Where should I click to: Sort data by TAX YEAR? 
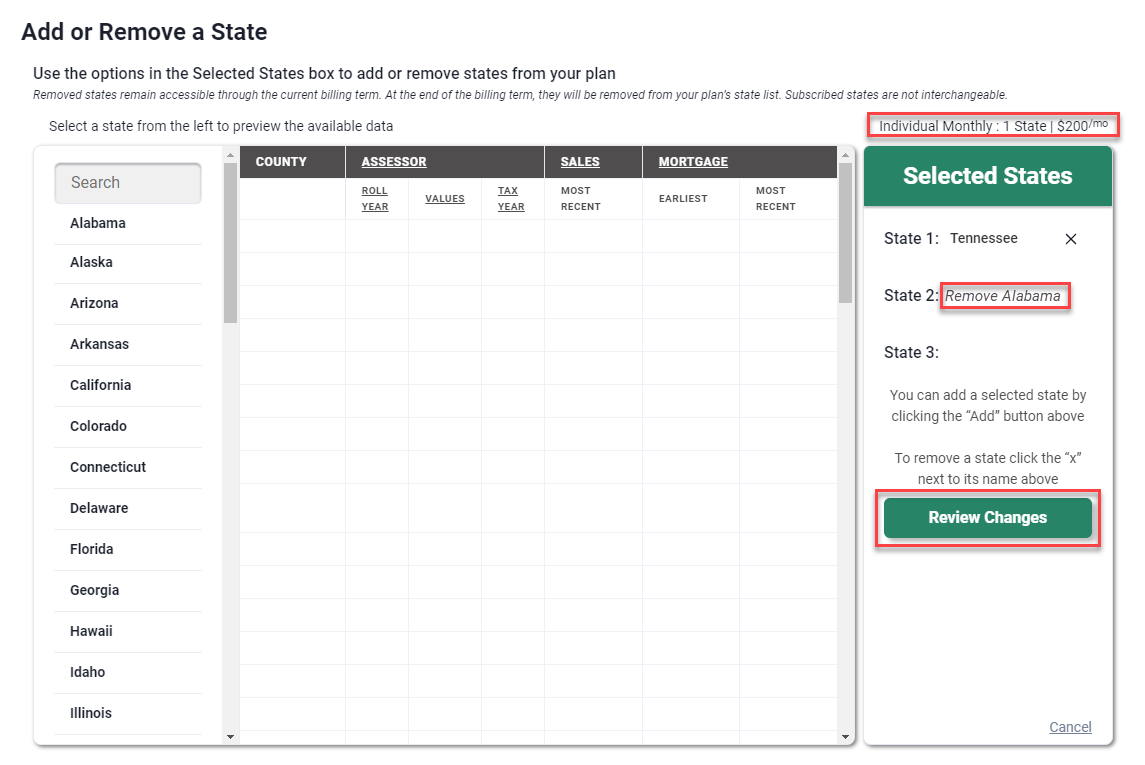pos(510,198)
